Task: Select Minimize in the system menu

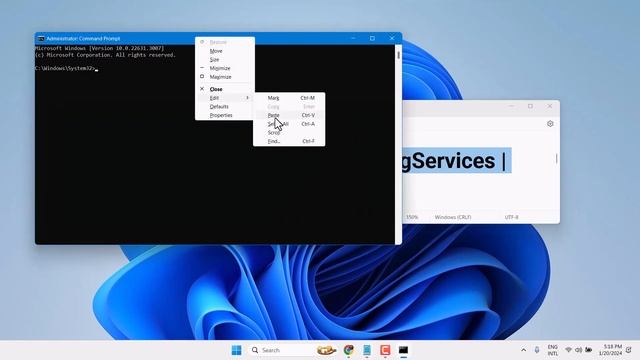Action: (x=225, y=68)
